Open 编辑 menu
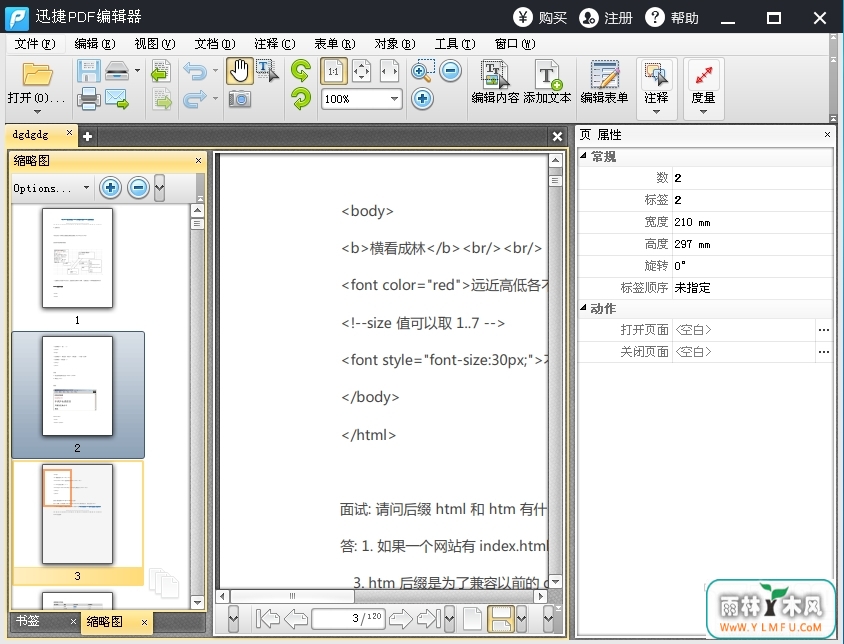The width and height of the screenshot is (844, 644). click(95, 44)
